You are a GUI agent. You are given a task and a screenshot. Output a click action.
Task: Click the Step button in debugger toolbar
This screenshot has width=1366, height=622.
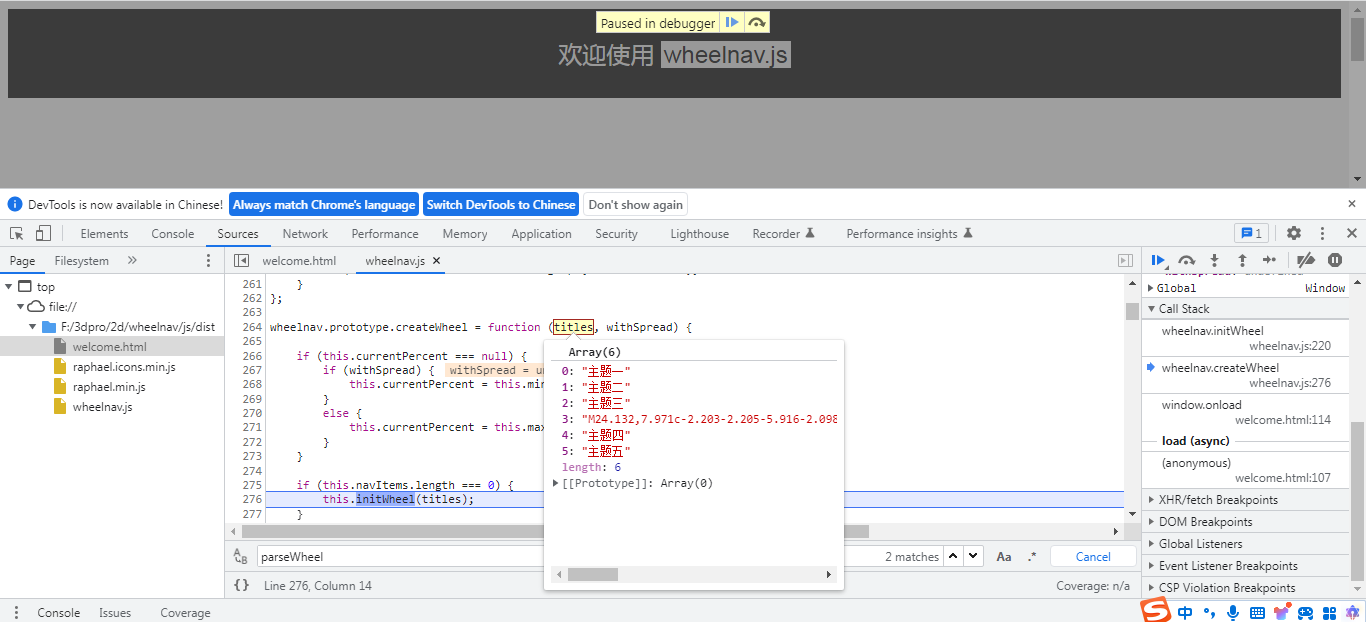pos(1270,260)
